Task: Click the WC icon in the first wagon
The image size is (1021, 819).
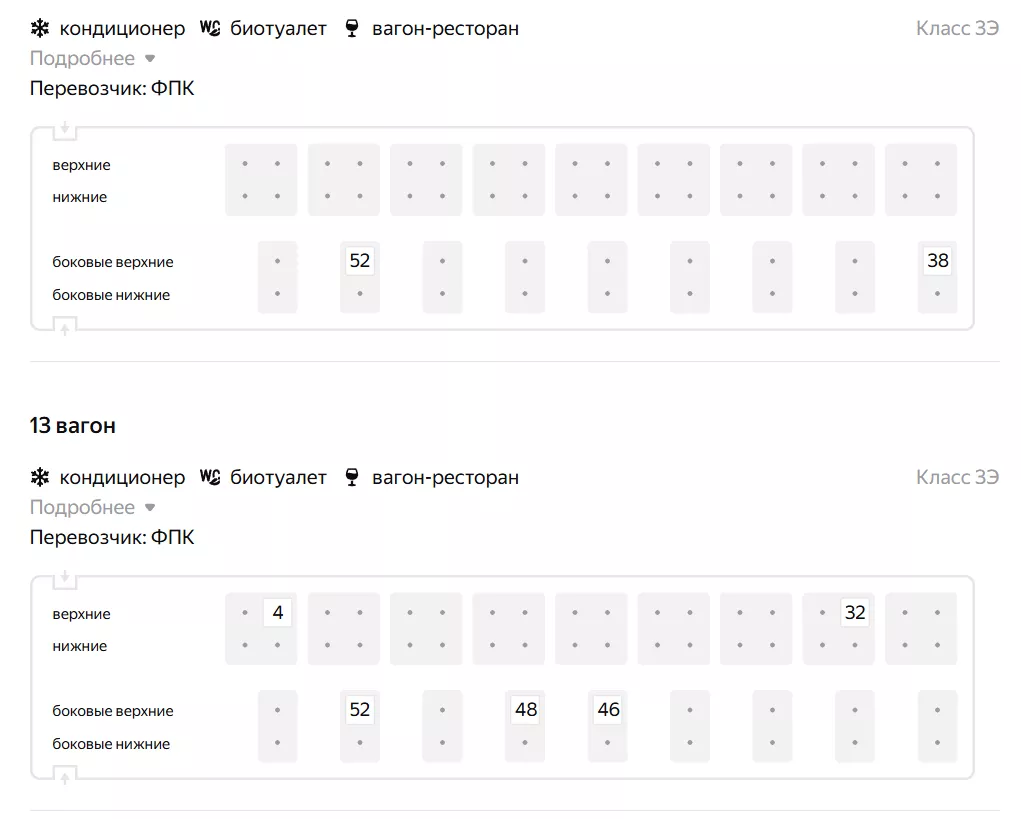Action: [x=210, y=28]
